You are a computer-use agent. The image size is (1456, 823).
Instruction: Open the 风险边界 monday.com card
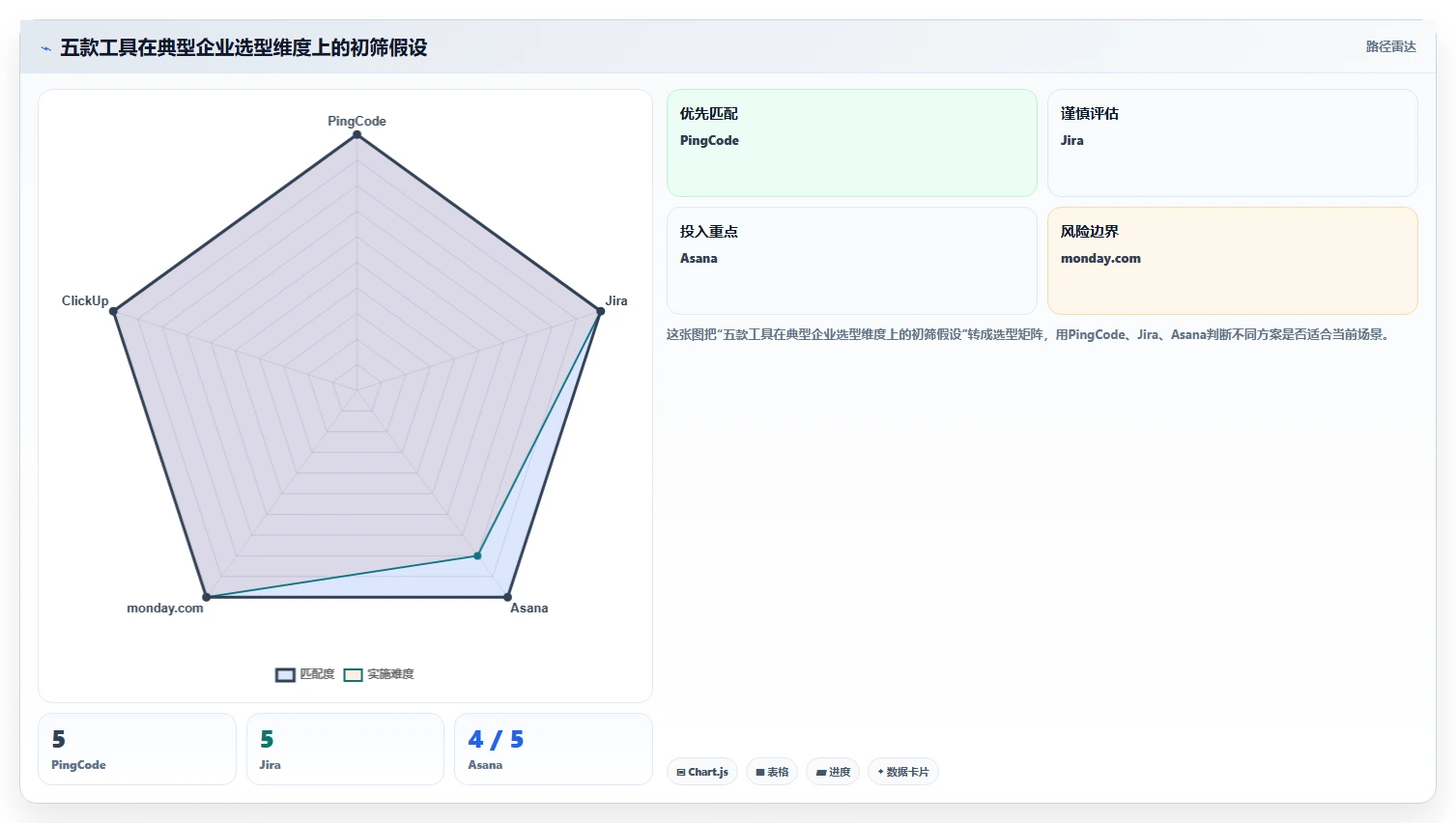click(1233, 261)
